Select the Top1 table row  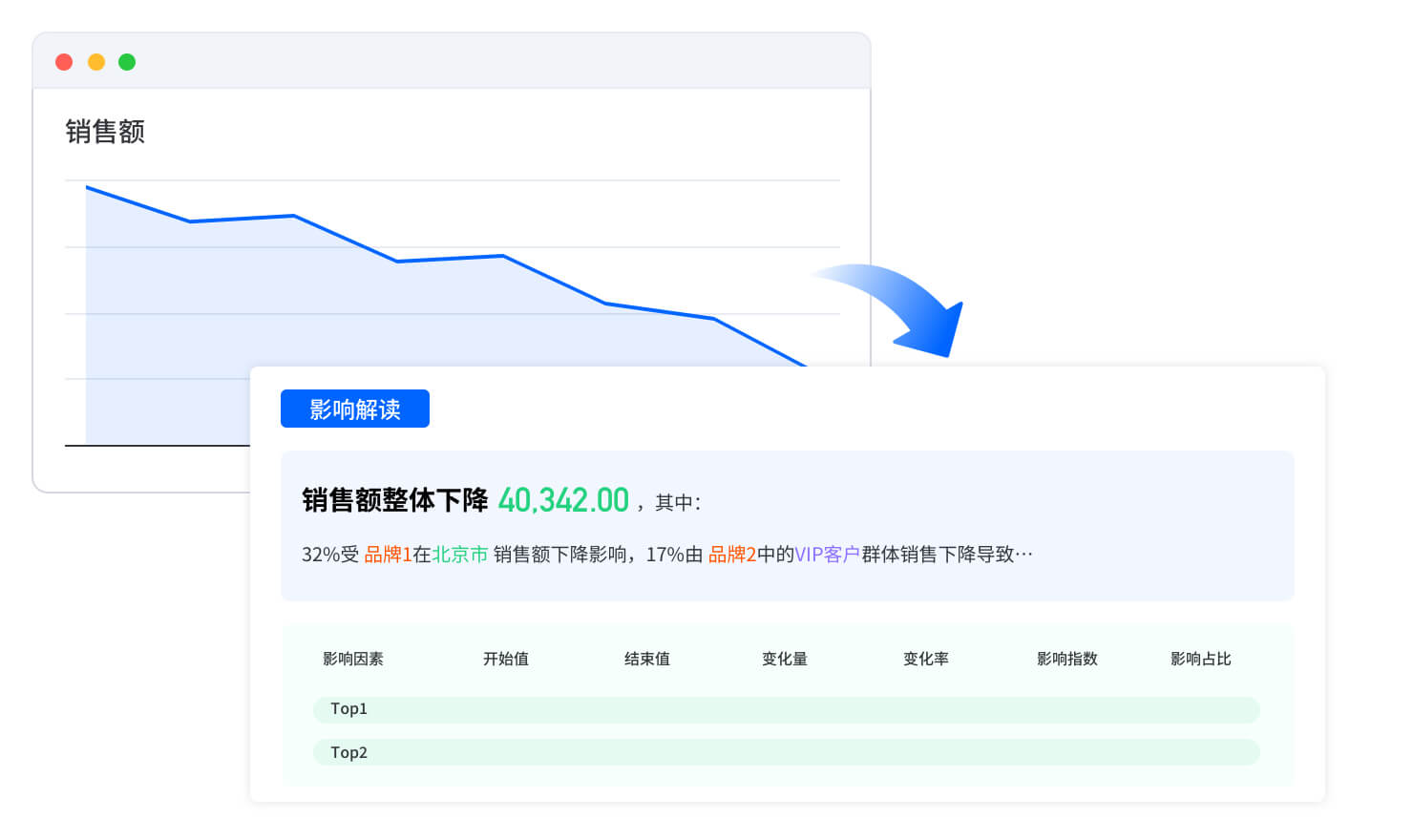tap(786, 709)
